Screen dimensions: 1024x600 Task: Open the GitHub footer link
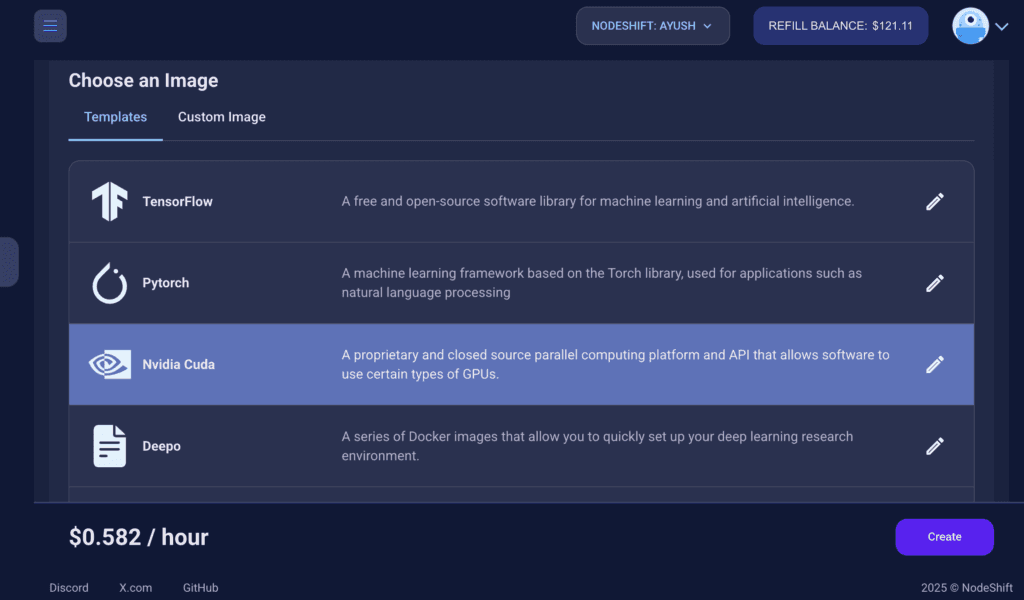pyautogui.click(x=200, y=588)
